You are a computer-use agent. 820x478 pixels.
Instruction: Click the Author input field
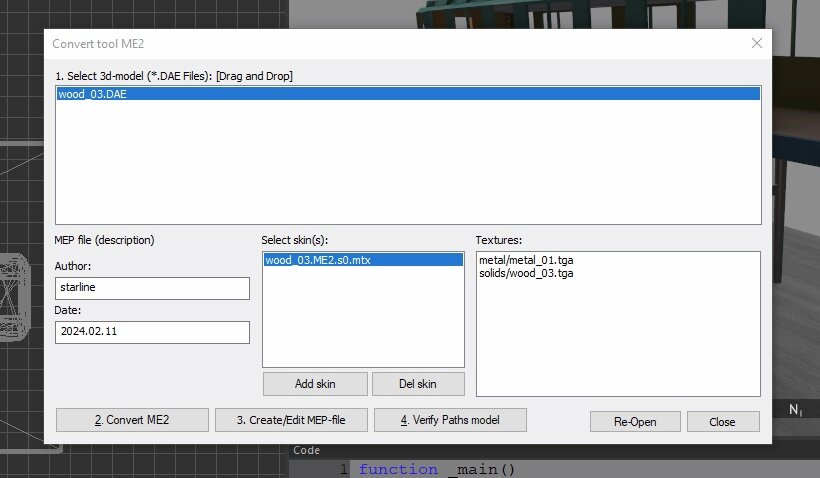tap(152, 288)
